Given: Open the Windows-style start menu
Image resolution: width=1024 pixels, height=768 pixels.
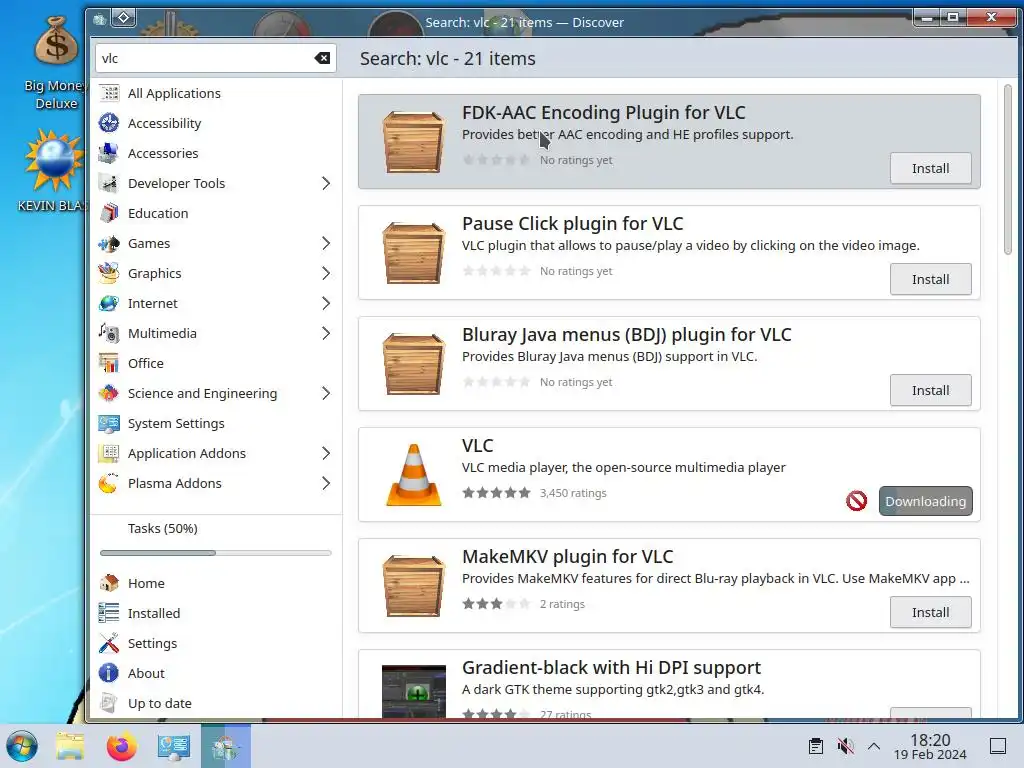Looking at the screenshot, I should coord(22,746).
